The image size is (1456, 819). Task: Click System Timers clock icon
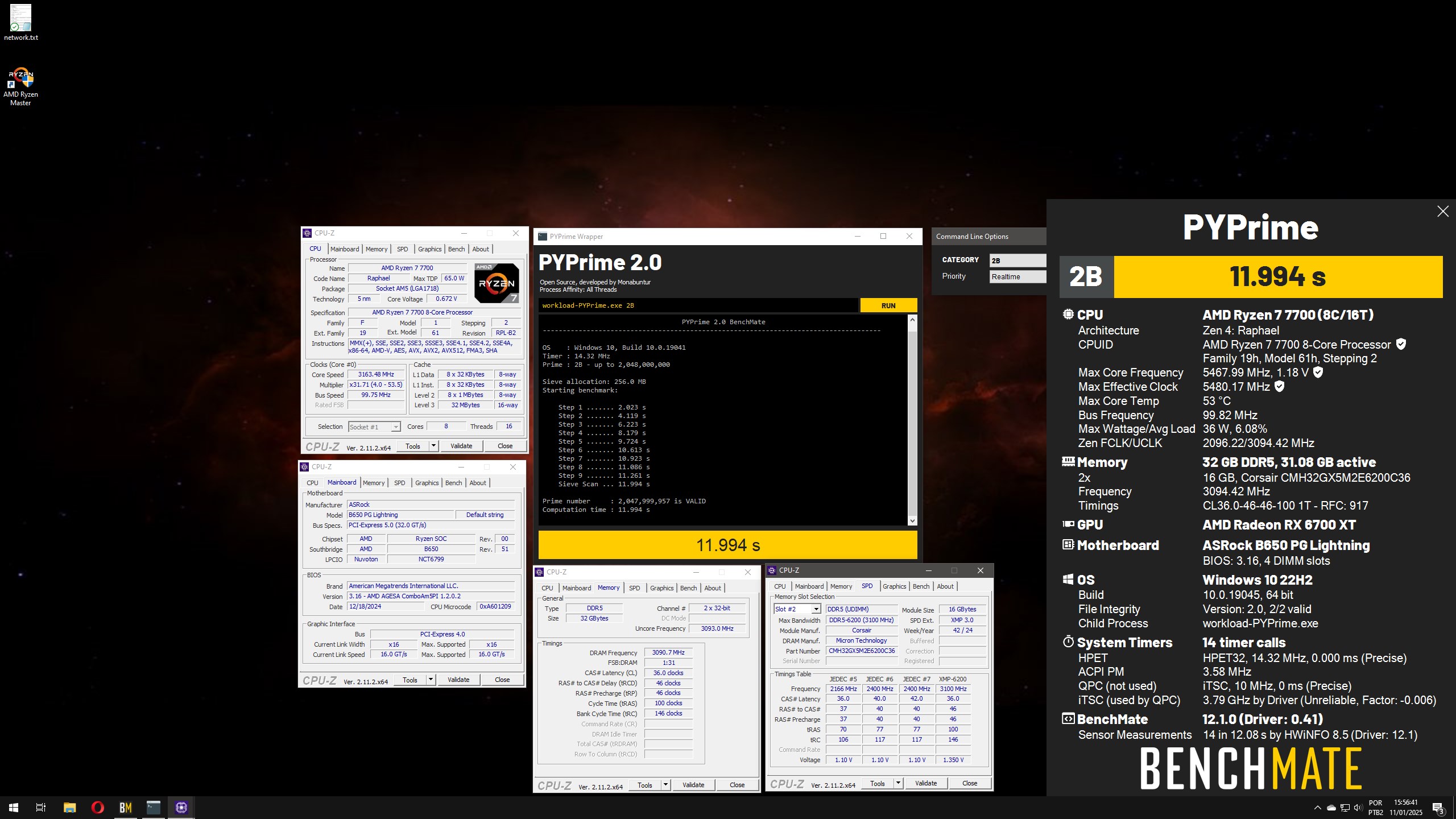point(1068,642)
